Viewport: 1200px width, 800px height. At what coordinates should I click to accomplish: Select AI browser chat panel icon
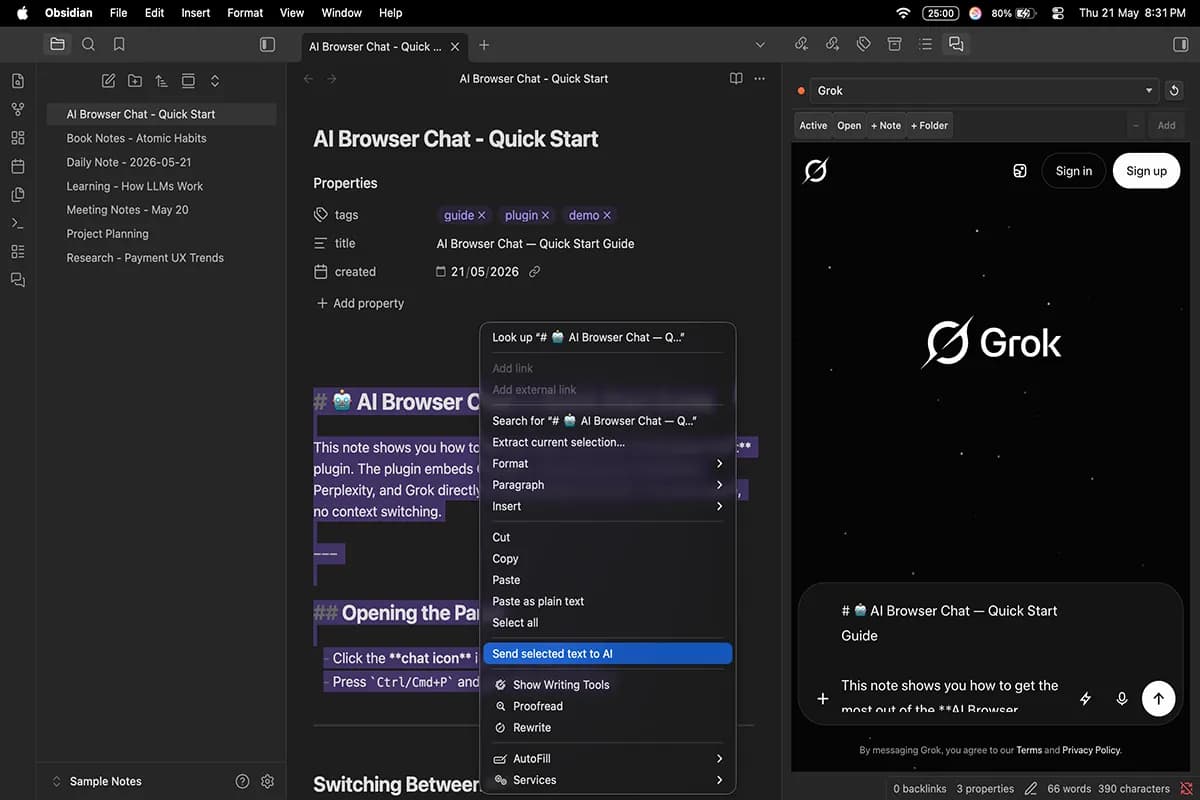point(956,44)
